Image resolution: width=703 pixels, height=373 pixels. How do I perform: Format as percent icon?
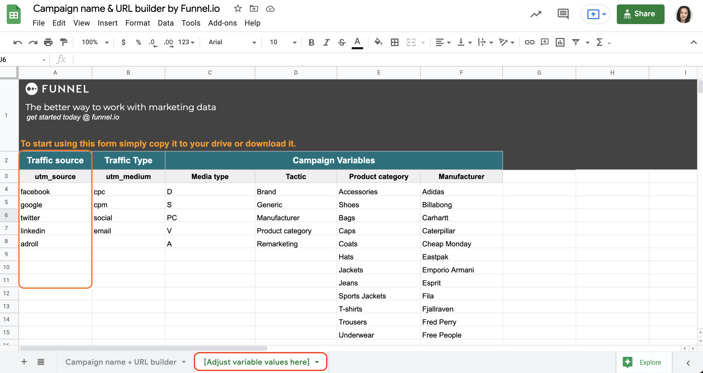point(138,43)
